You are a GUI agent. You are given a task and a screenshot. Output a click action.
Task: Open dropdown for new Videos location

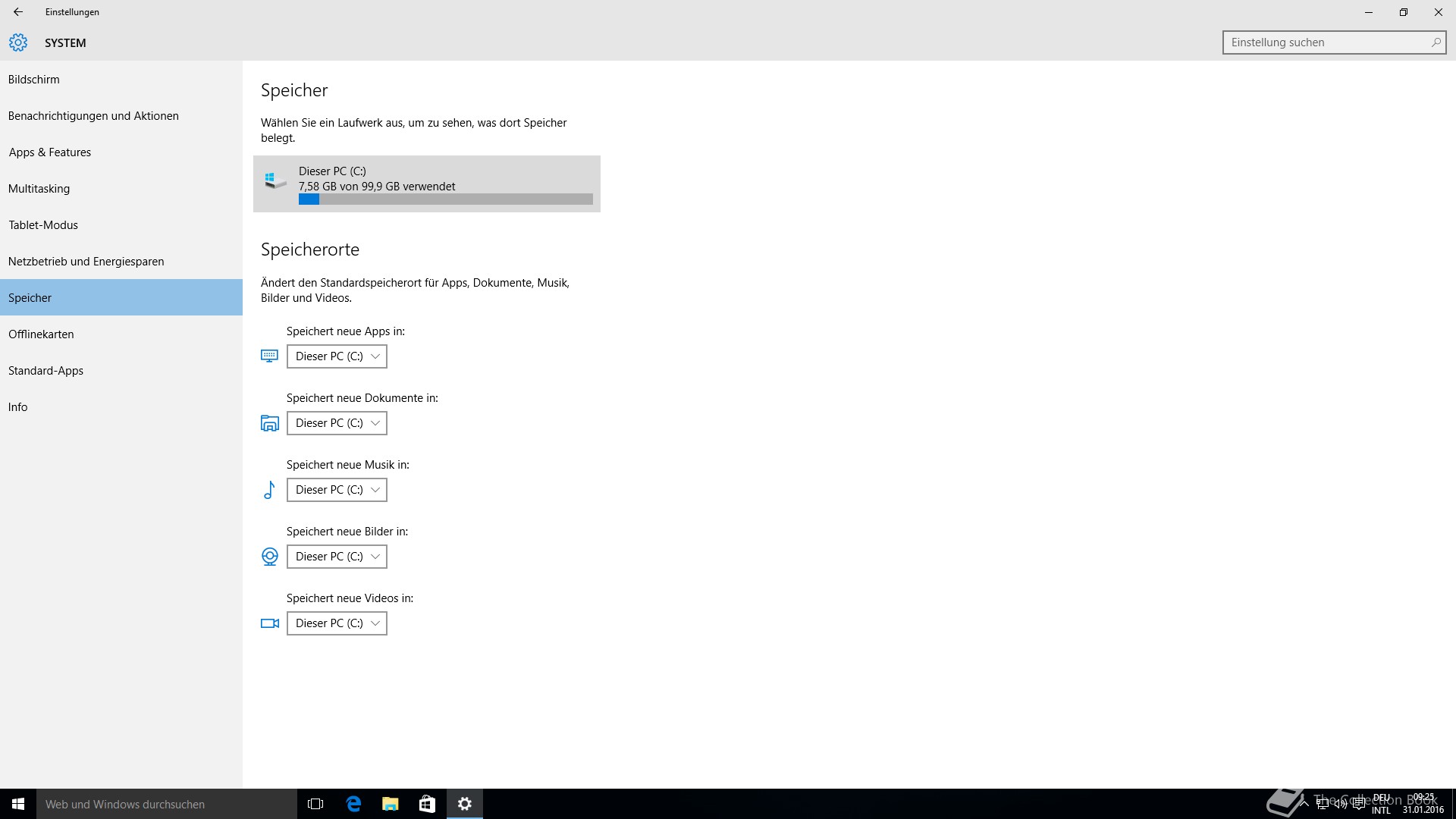coord(337,623)
